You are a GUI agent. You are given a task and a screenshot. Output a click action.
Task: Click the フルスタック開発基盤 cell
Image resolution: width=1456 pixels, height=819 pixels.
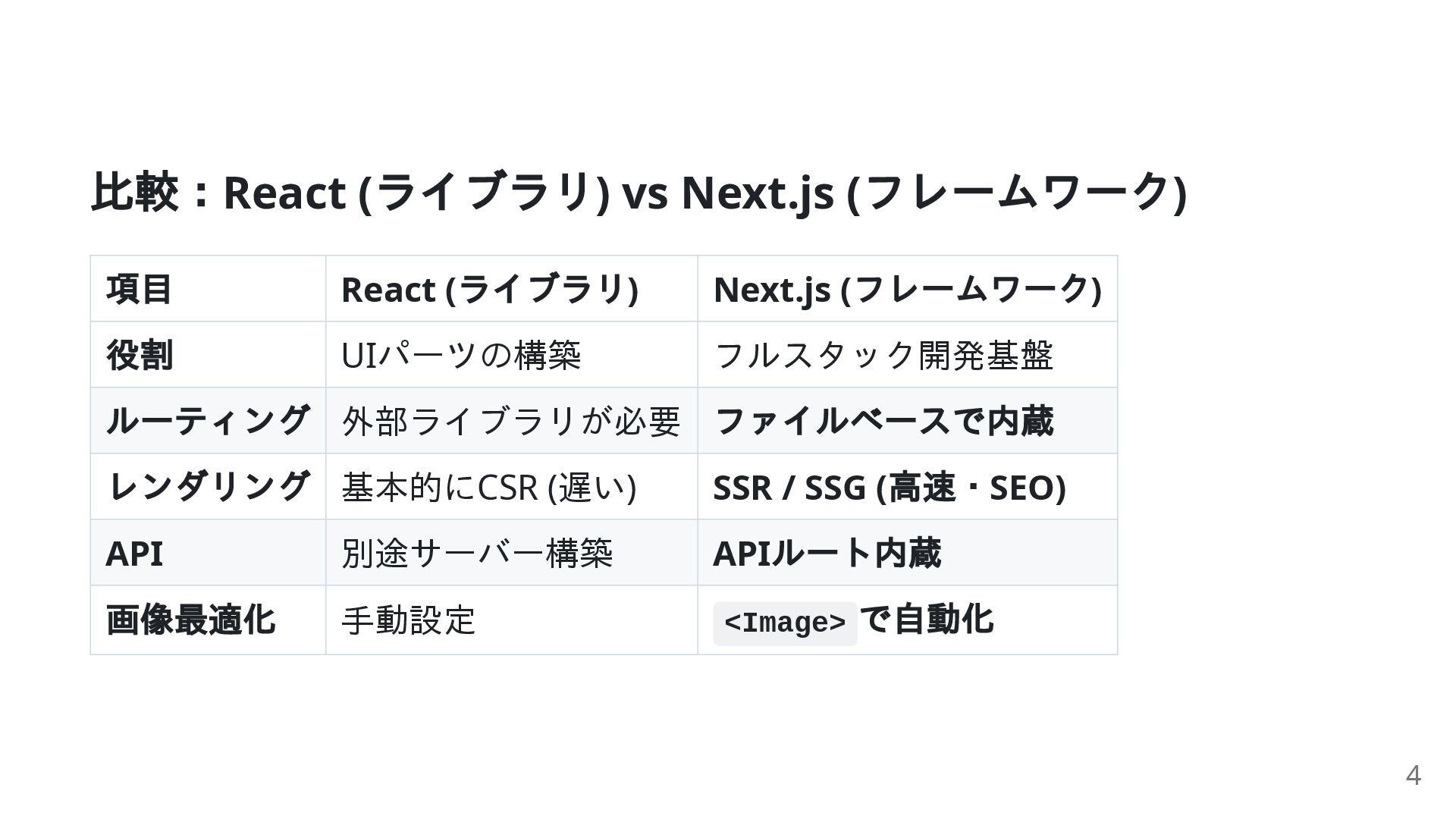click(883, 355)
